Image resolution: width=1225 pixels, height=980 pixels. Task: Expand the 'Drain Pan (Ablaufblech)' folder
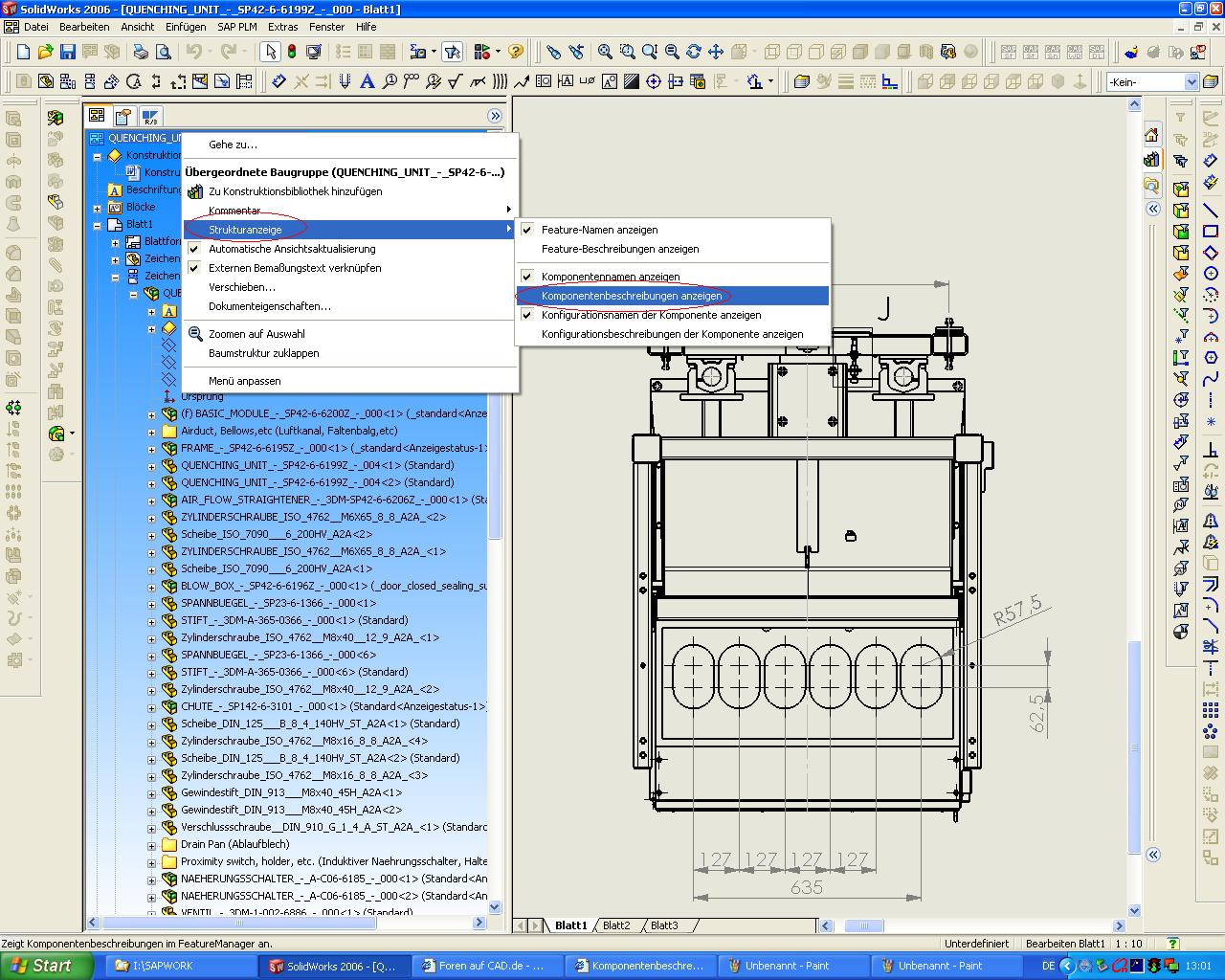[x=151, y=845]
